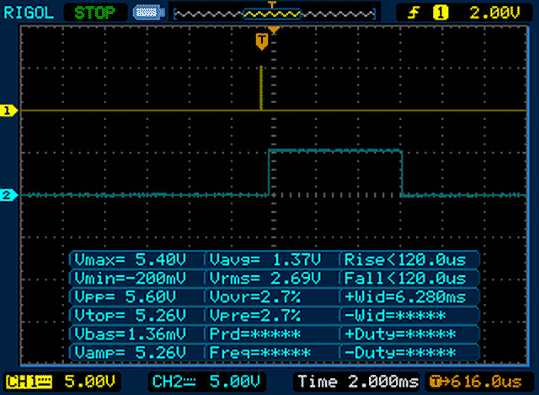Click the +Wid=6.280ms measurement

pyautogui.click(x=405, y=297)
